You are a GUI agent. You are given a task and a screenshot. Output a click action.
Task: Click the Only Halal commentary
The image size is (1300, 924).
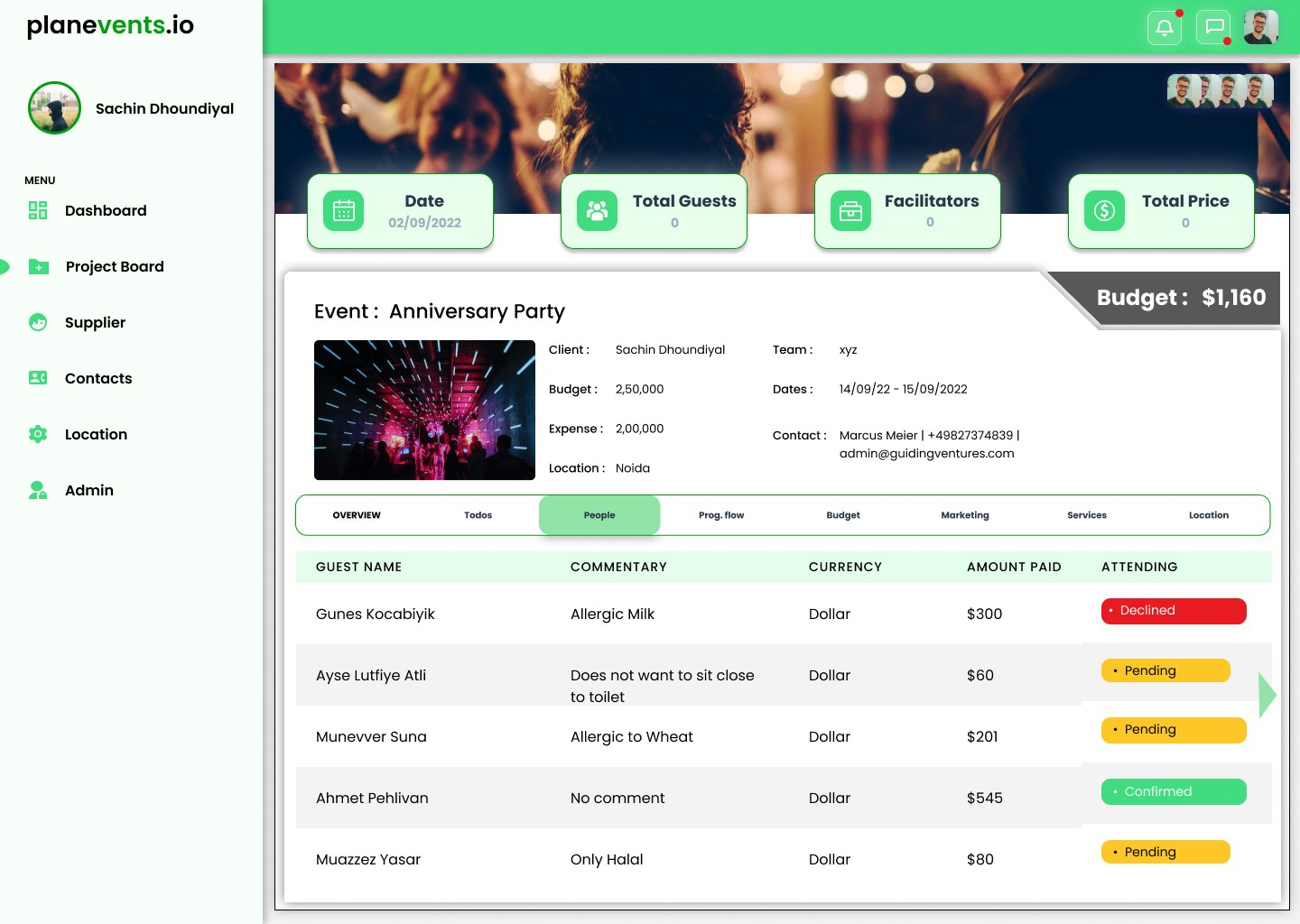pyautogui.click(x=607, y=859)
